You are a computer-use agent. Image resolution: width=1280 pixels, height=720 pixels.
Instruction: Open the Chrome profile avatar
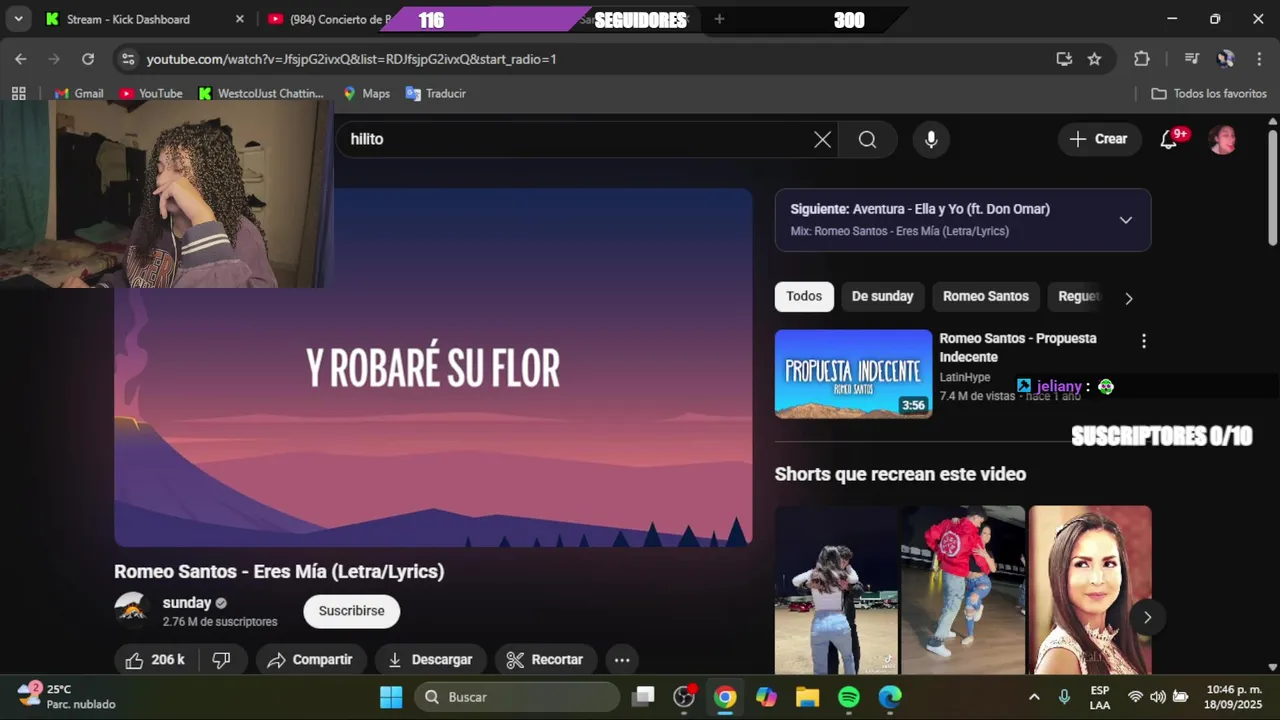pyautogui.click(x=1225, y=59)
